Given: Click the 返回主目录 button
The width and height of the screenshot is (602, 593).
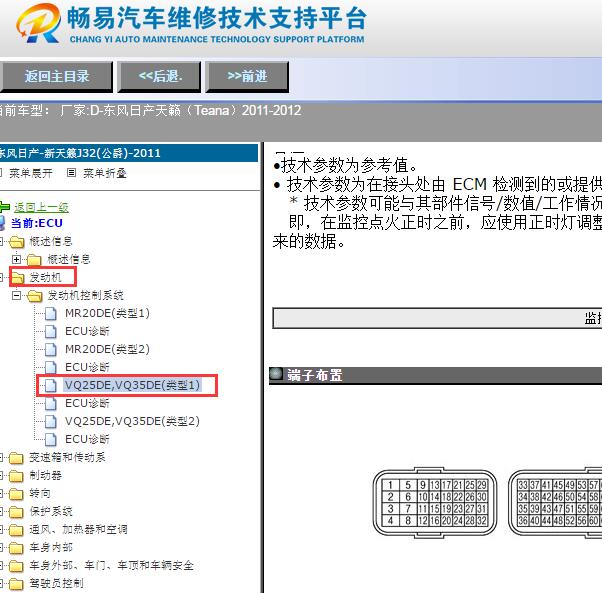Looking at the screenshot, I should 56,77.
